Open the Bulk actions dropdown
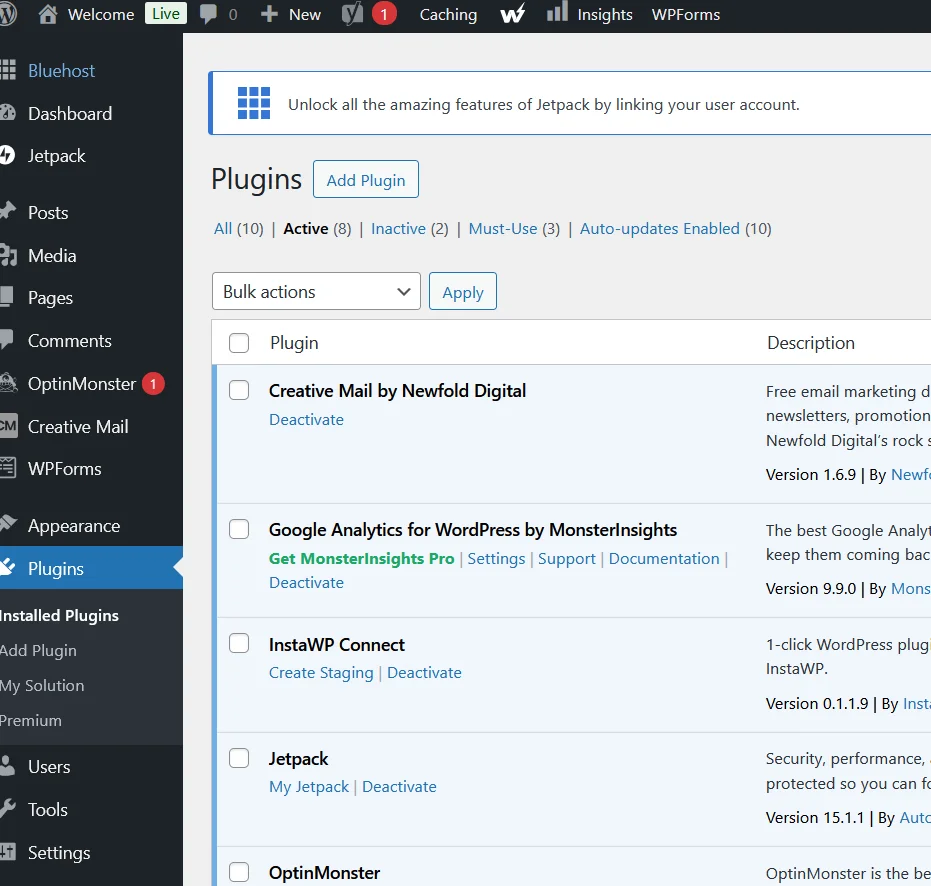 point(316,292)
